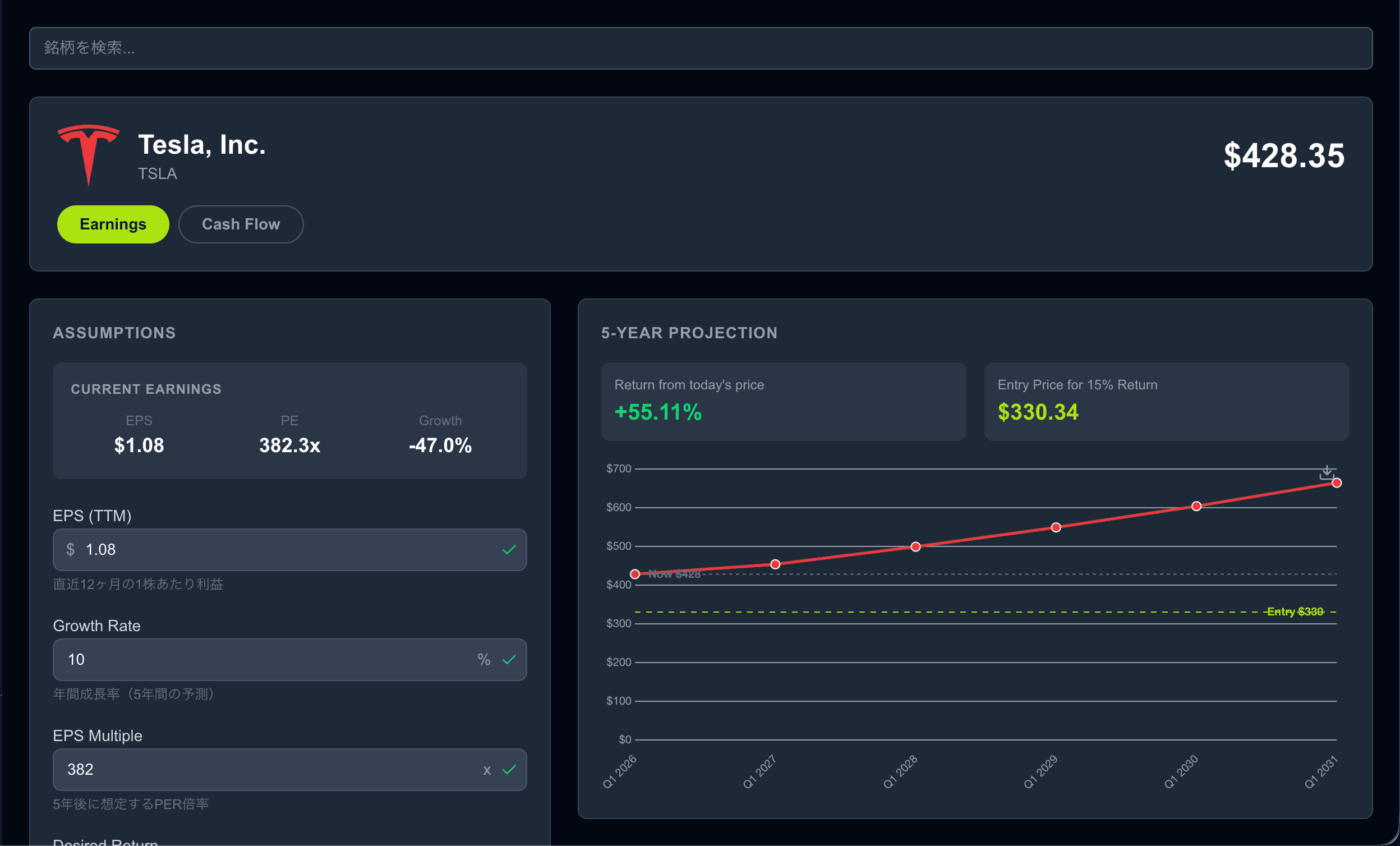Select the Q1 2030 chart data point
Image resolution: width=1400 pixels, height=846 pixels.
click(1196, 506)
